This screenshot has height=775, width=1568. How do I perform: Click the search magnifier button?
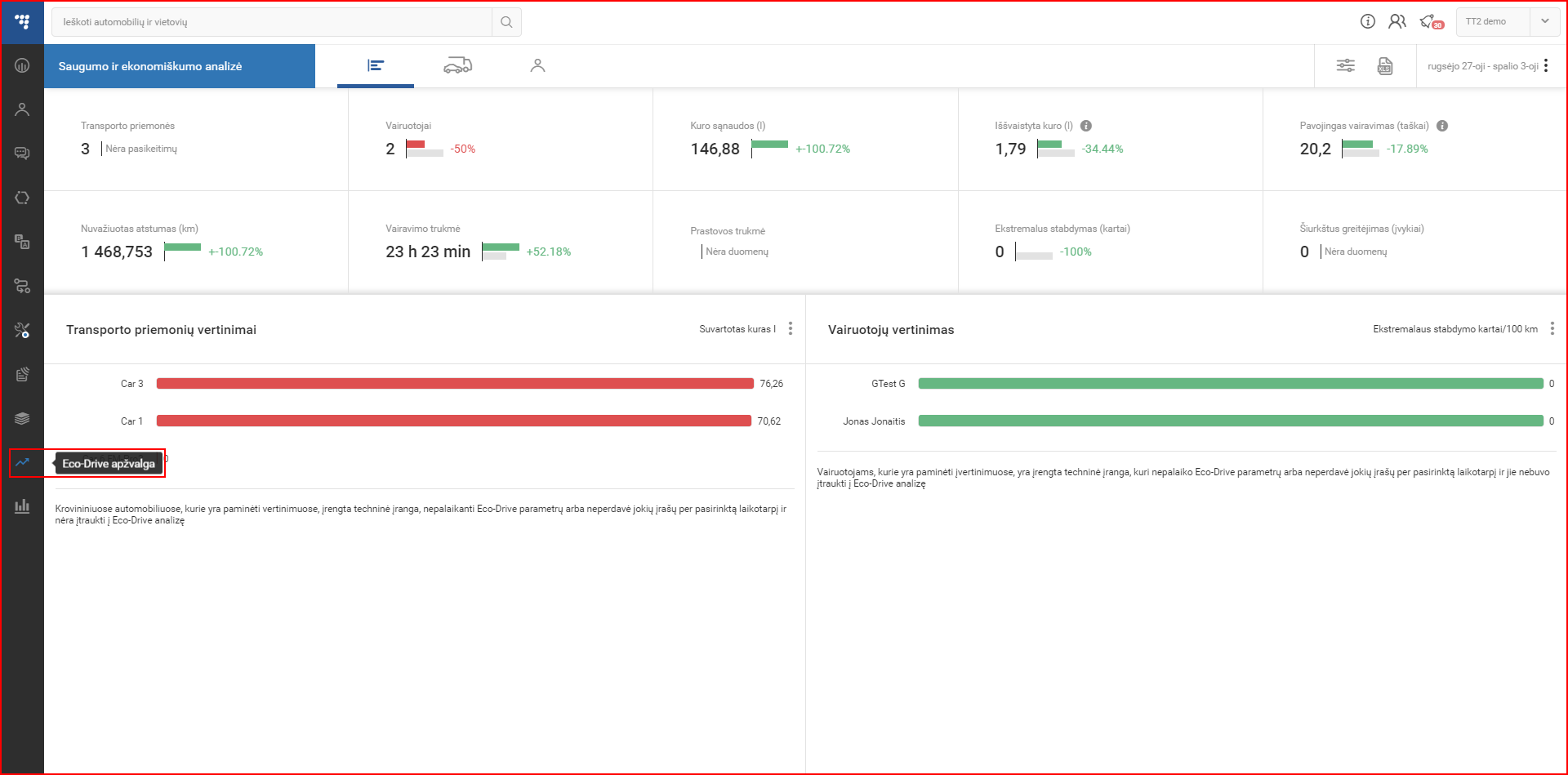(x=506, y=22)
